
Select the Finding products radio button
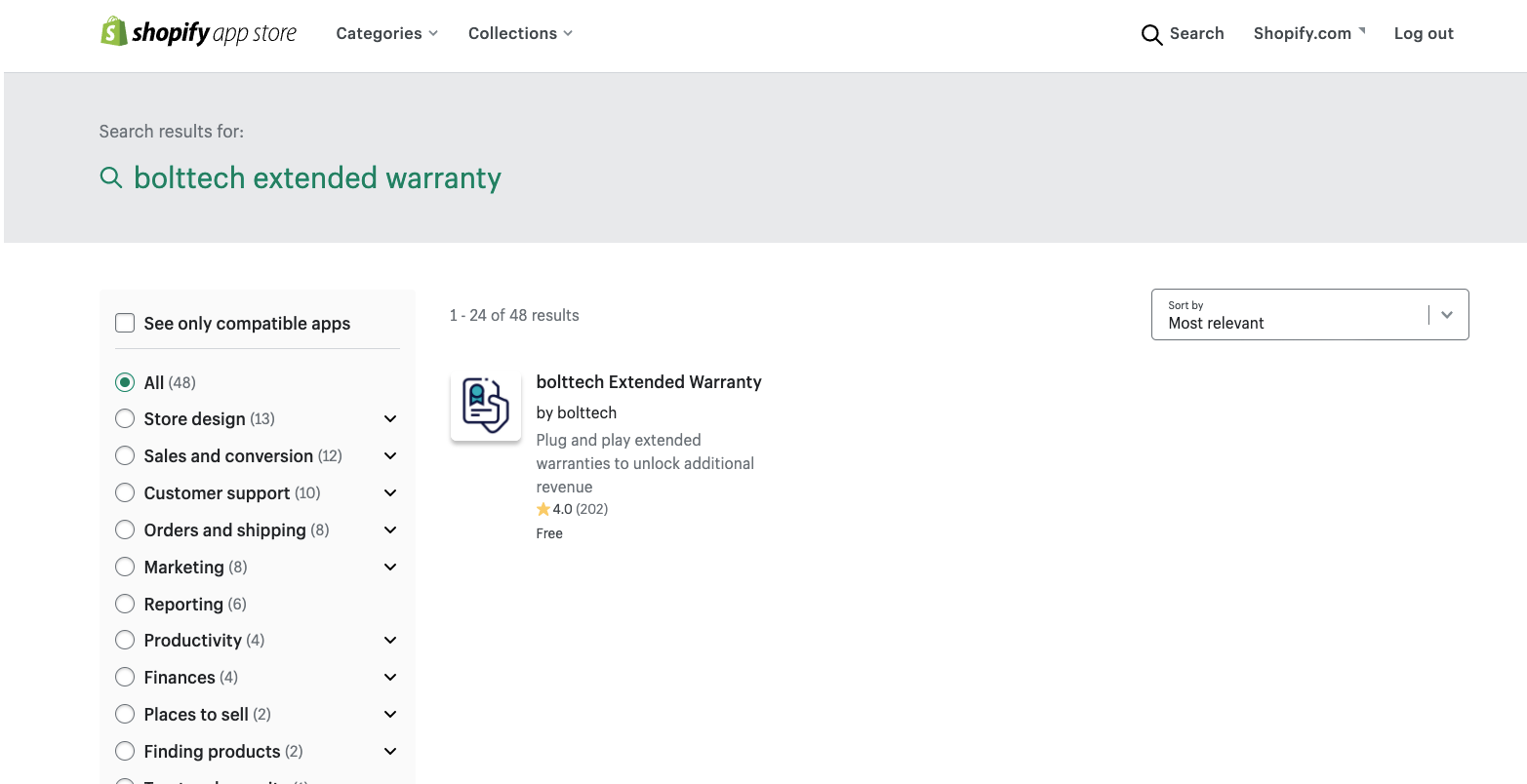tap(125, 751)
